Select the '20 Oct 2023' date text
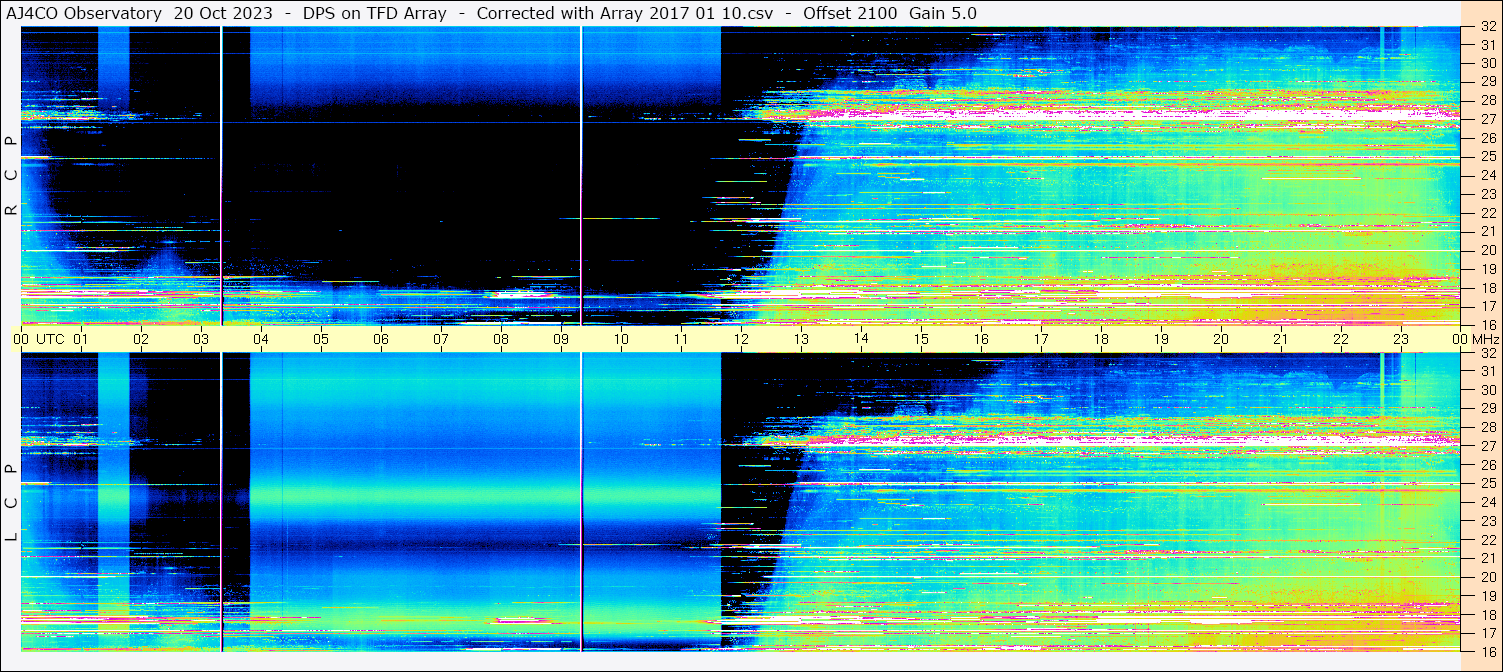The image size is (1503, 672). pos(222,13)
